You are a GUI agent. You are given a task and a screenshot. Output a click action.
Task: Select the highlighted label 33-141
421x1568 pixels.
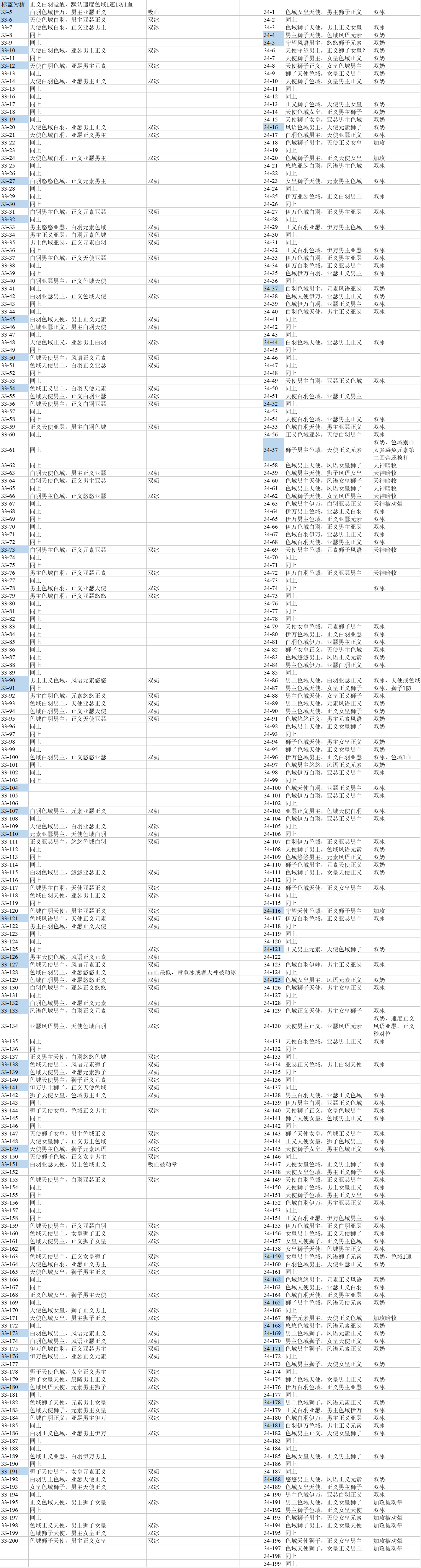14,1088
